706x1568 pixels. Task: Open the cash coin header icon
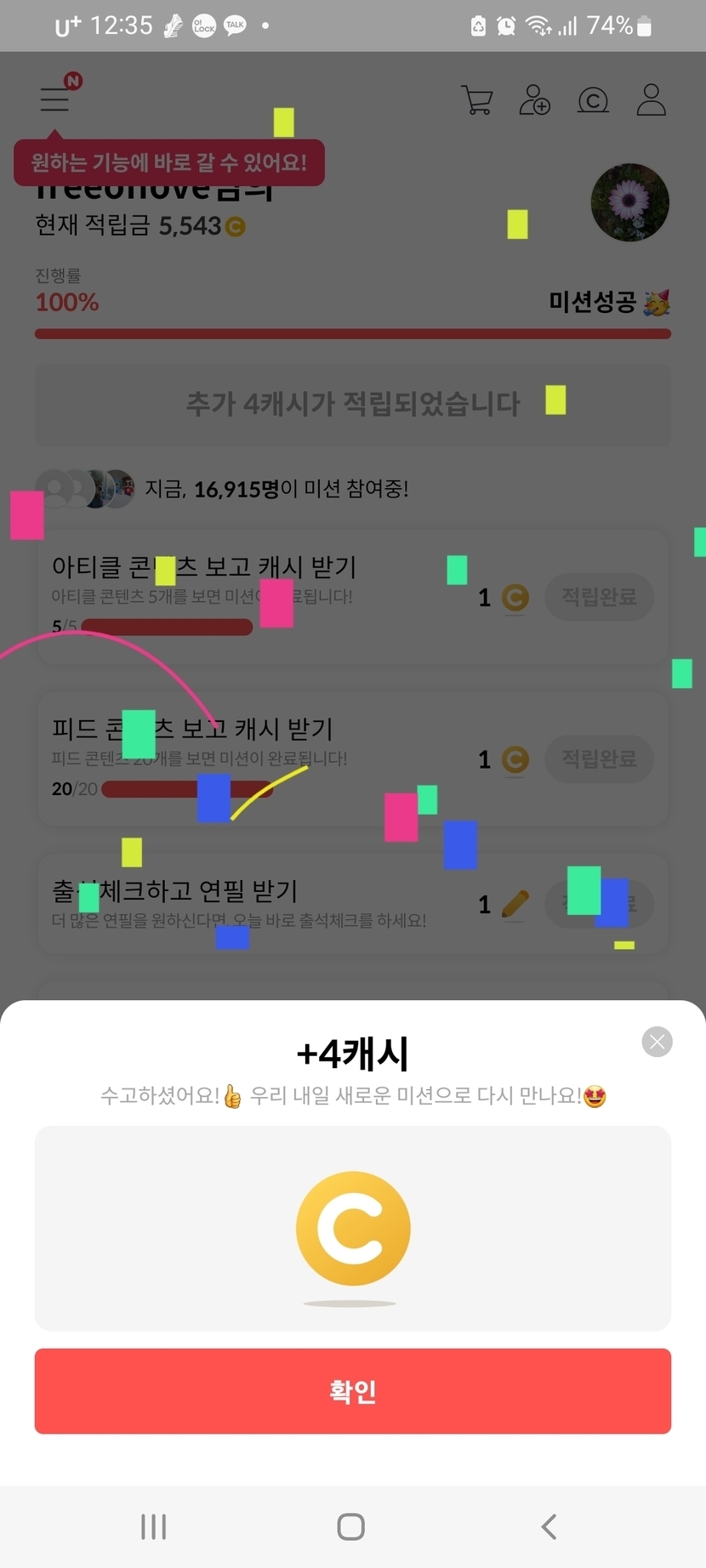[593, 100]
